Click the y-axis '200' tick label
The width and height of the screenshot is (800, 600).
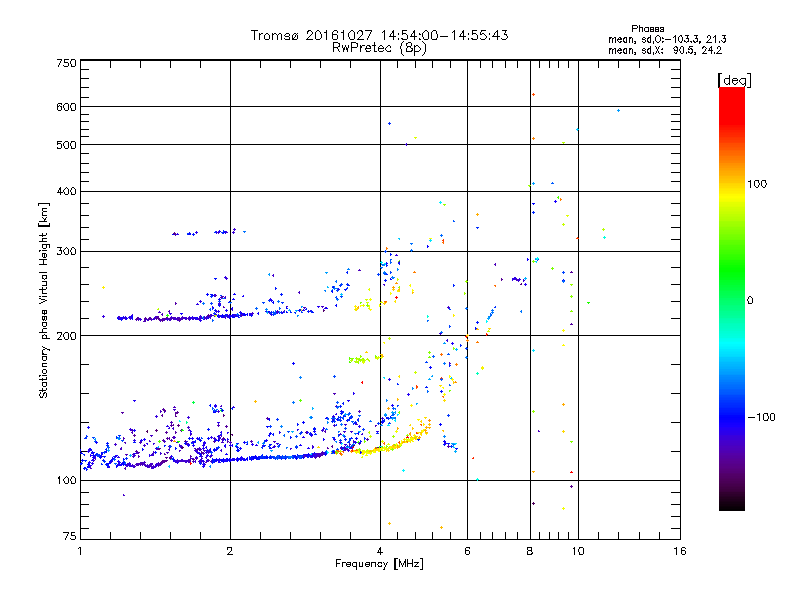click(x=66, y=336)
